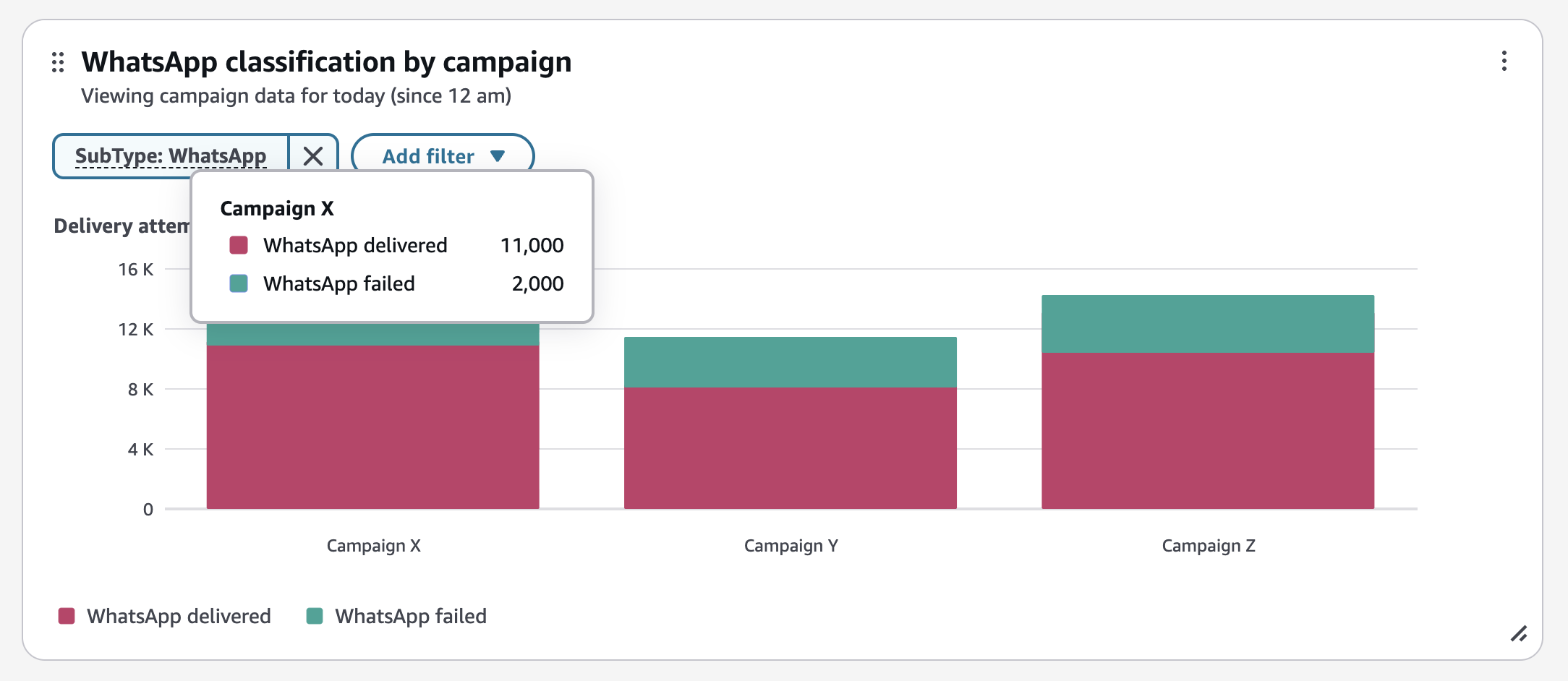The image size is (1568, 681).
Task: Open the widget's three-dot actions menu
Action: click(x=1504, y=61)
